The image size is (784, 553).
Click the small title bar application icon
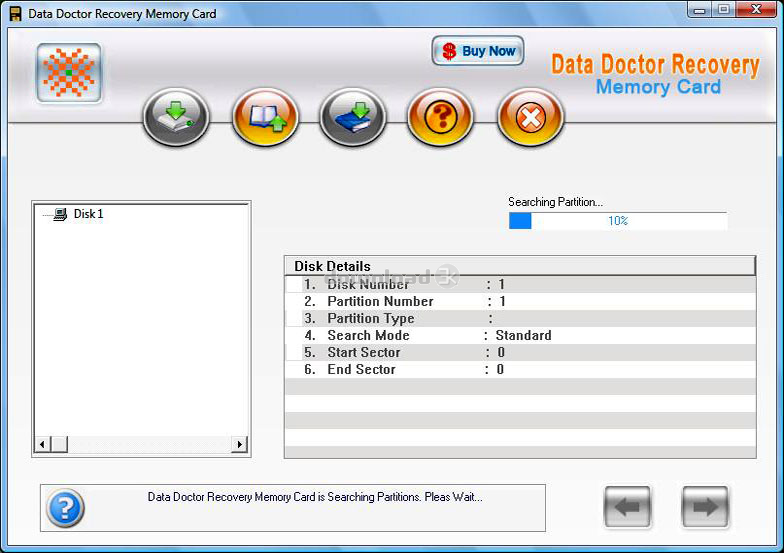coord(15,14)
